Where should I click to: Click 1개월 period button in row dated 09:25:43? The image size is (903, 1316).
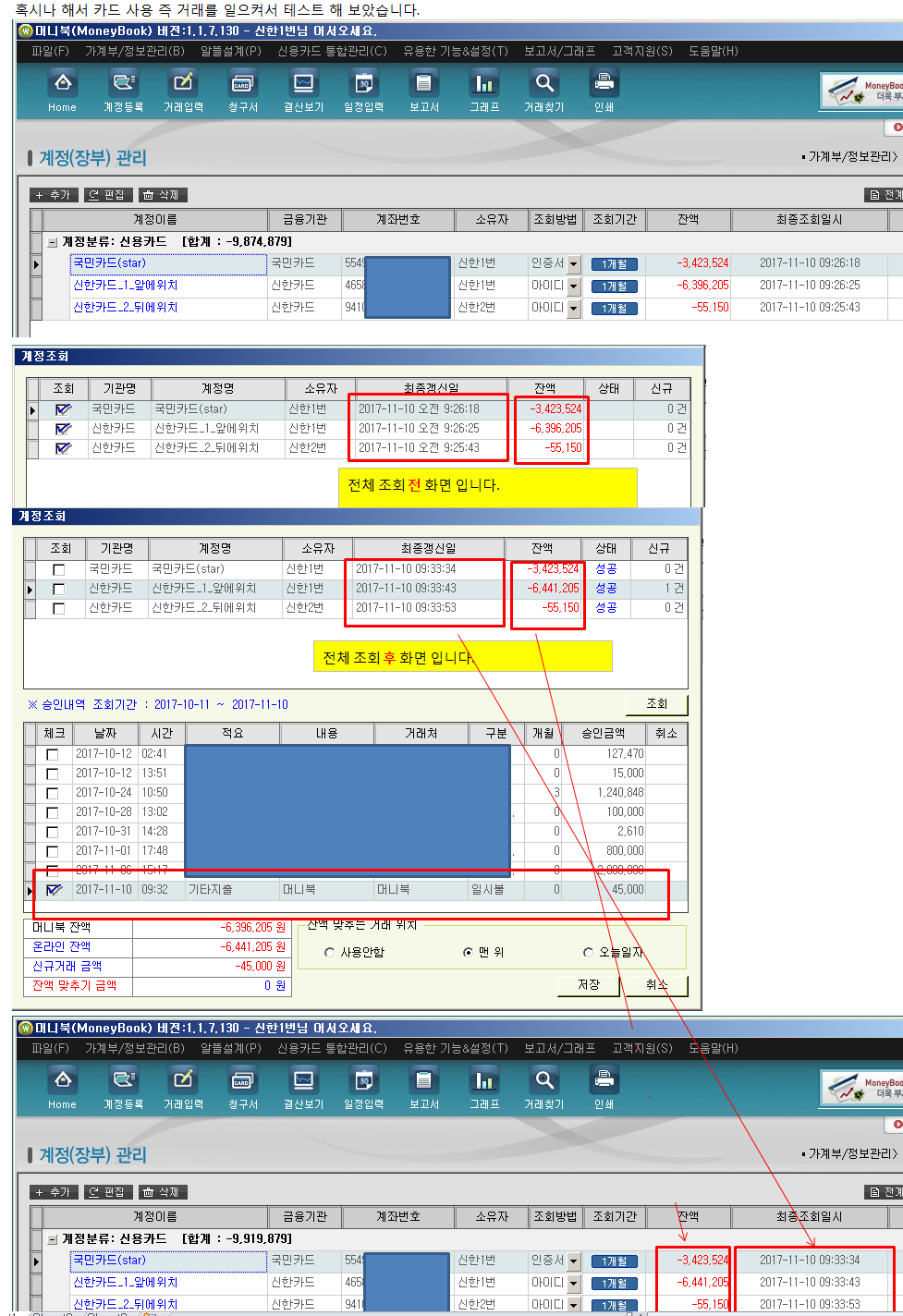coord(615,309)
